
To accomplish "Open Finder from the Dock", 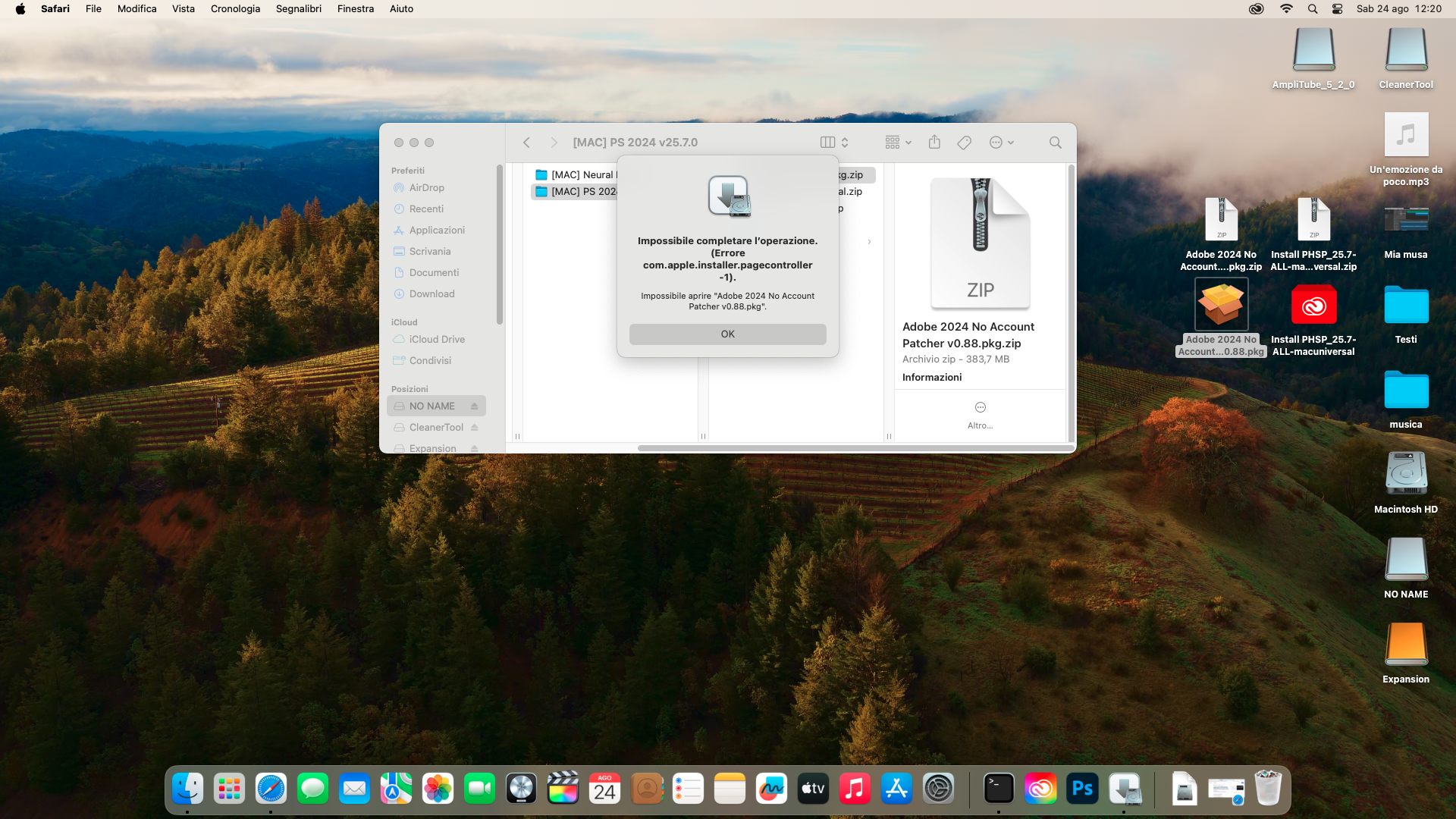I will click(187, 789).
